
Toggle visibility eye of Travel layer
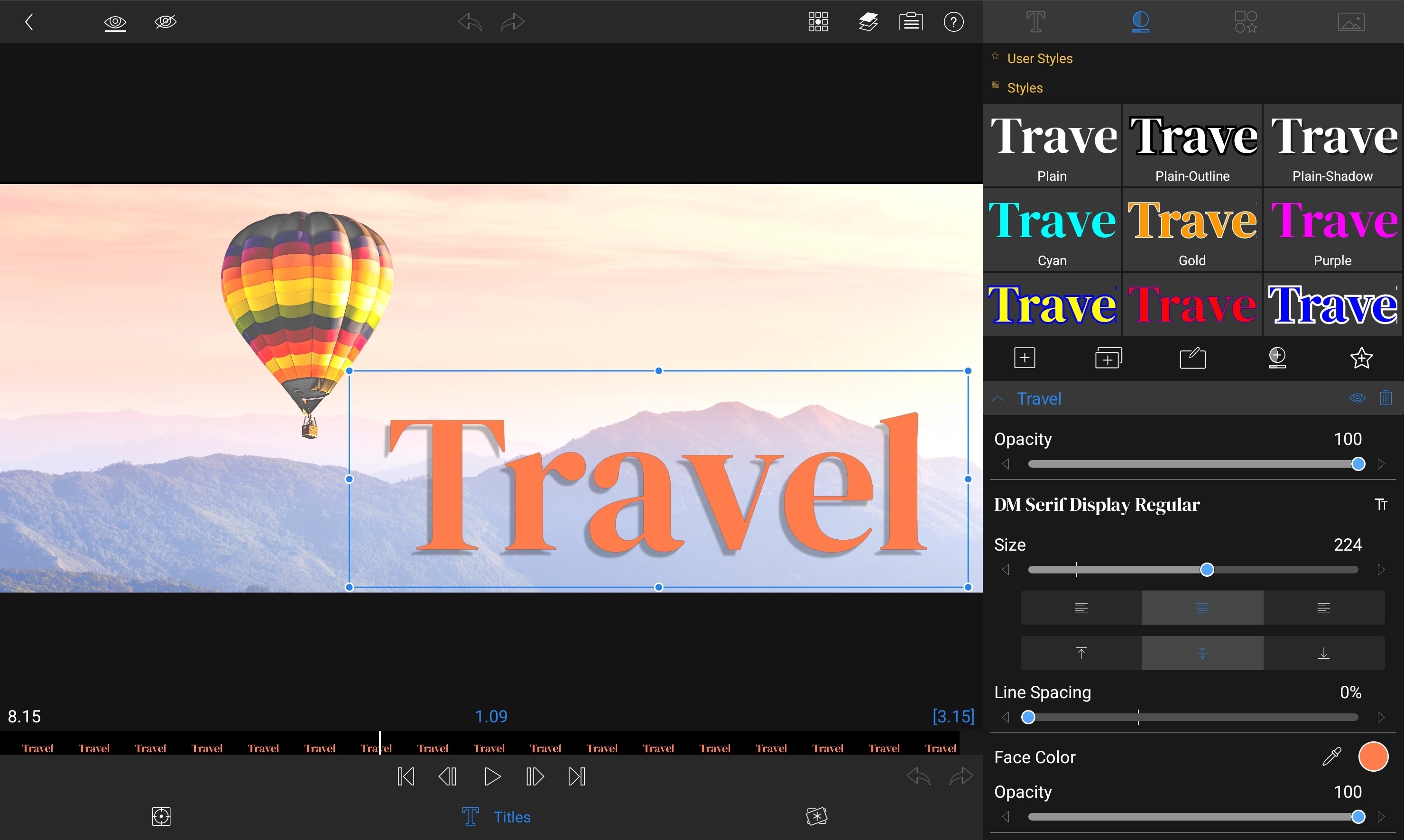[x=1357, y=398]
